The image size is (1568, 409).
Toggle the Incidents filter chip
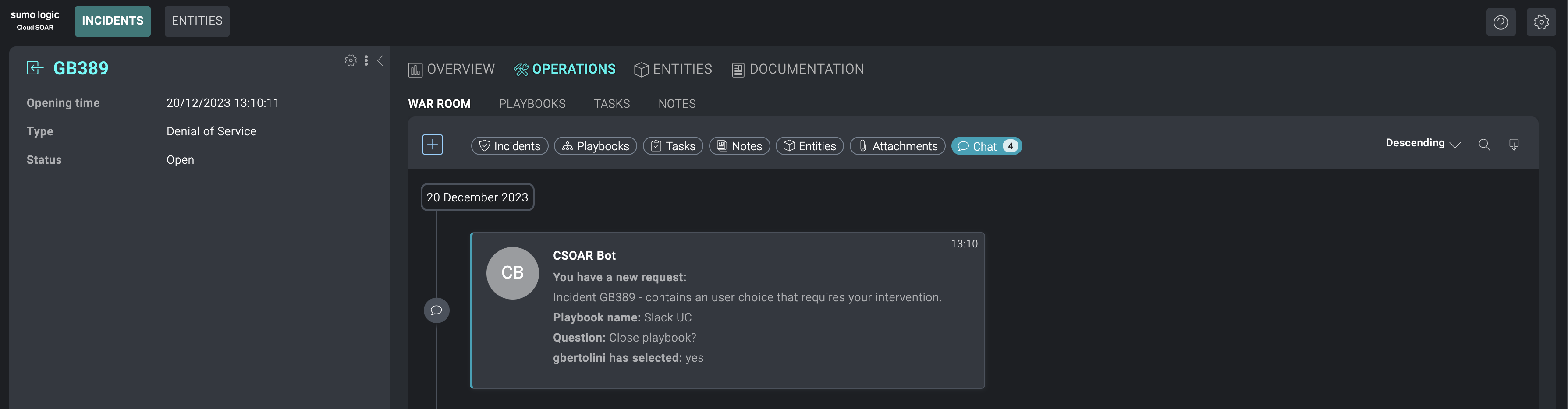(x=510, y=146)
